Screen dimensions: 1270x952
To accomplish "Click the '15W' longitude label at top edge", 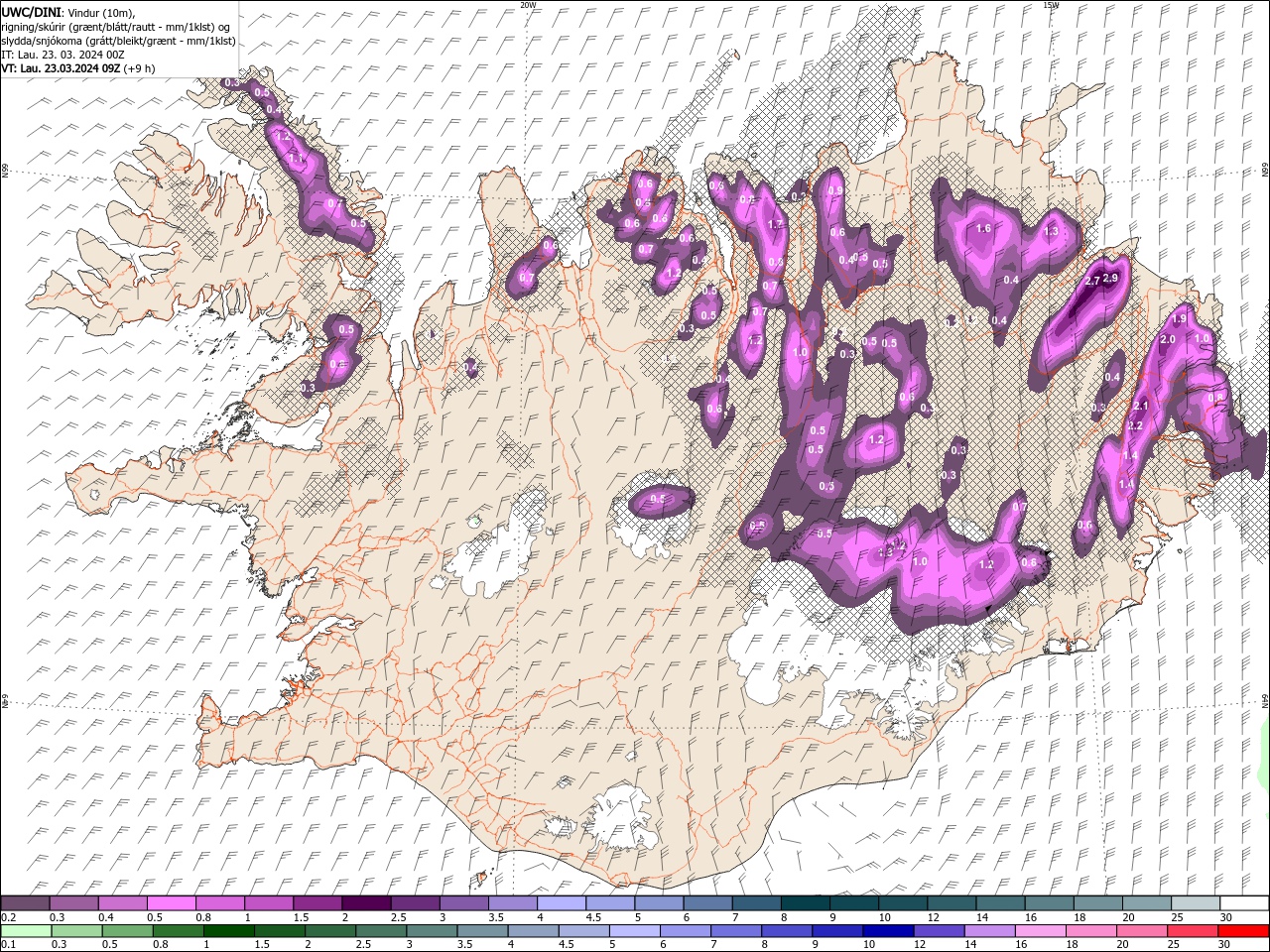I will point(1051,5).
